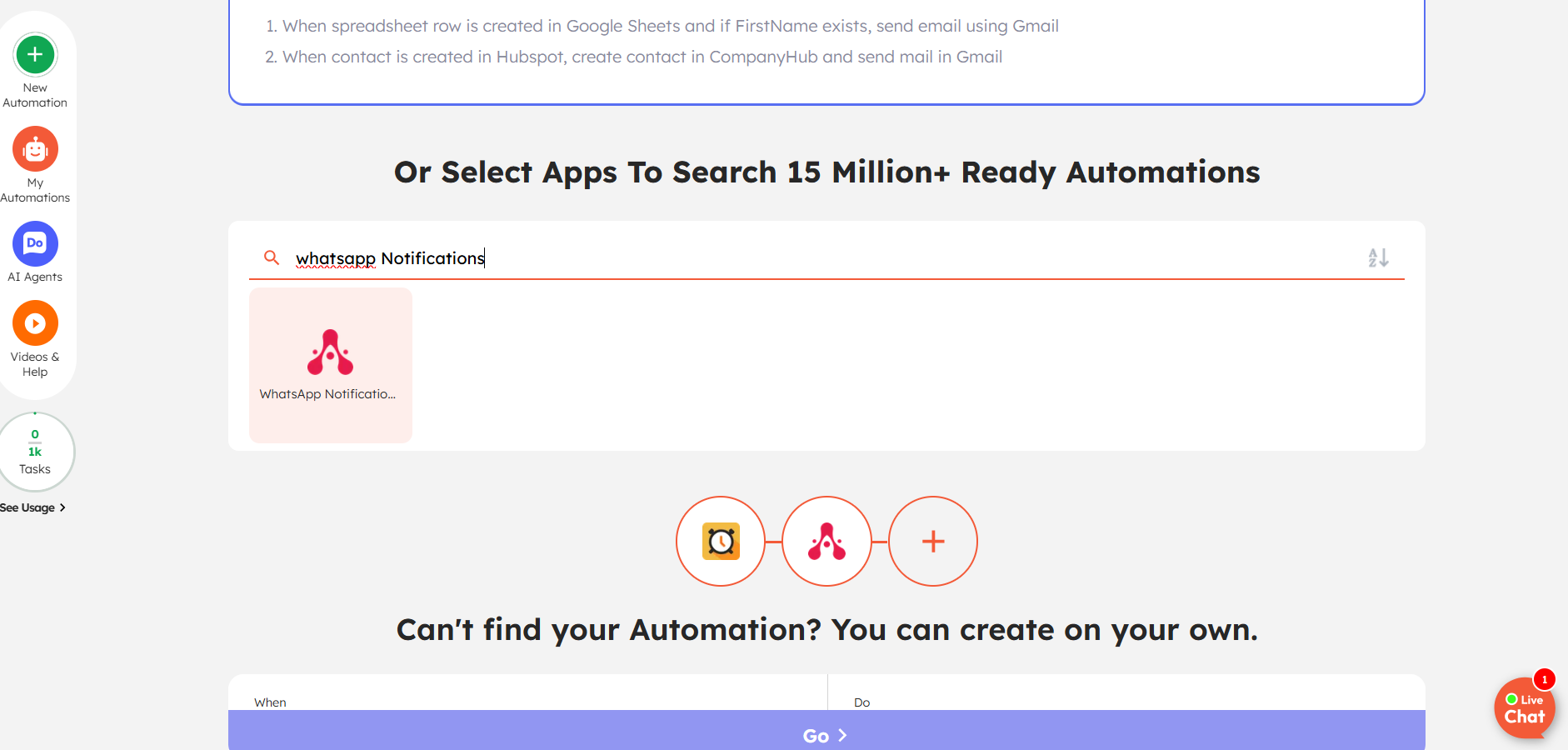Add another app with the plus circle
This screenshot has height=750, width=1568.
[x=933, y=542]
